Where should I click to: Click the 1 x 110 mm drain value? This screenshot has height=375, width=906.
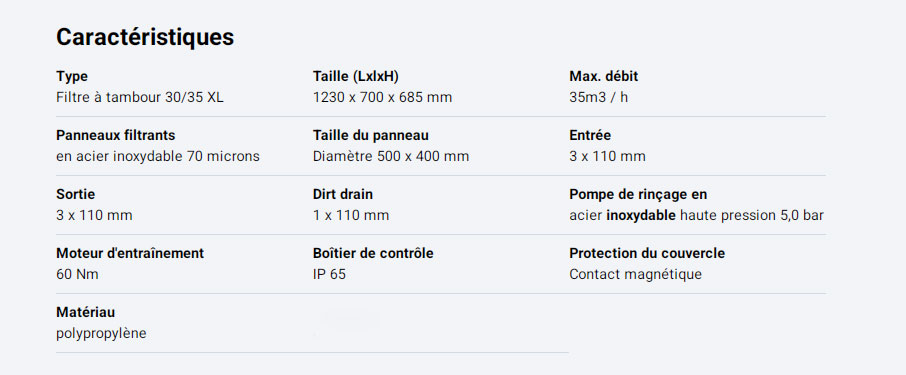click(x=351, y=216)
